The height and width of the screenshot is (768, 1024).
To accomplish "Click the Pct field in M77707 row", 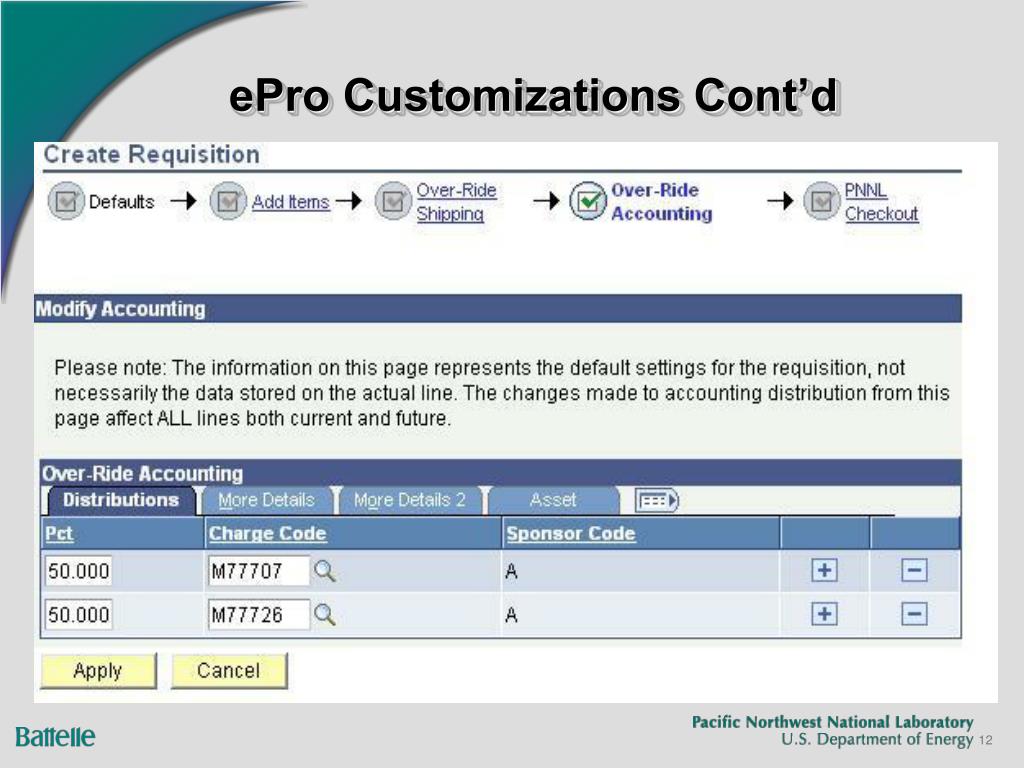I will [78, 571].
